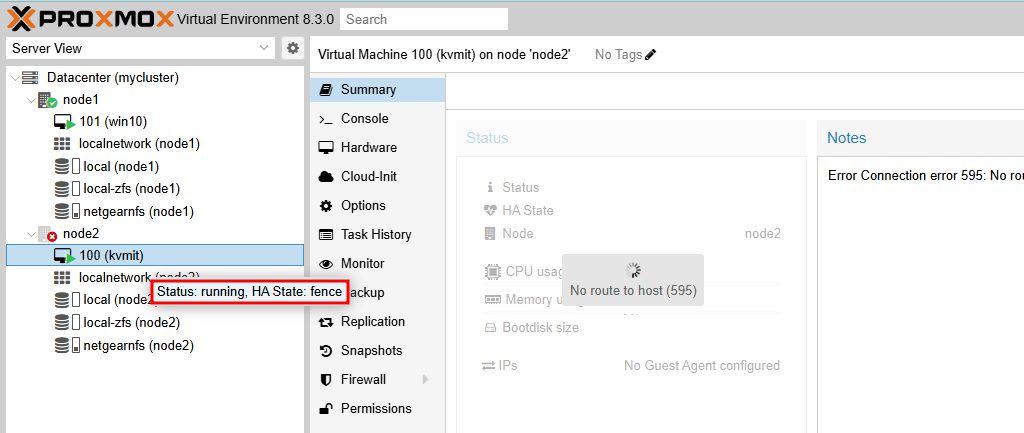Screen dimensions: 1024x433
Task: Click the Permissions unlock icon
Action: [x=326, y=409]
